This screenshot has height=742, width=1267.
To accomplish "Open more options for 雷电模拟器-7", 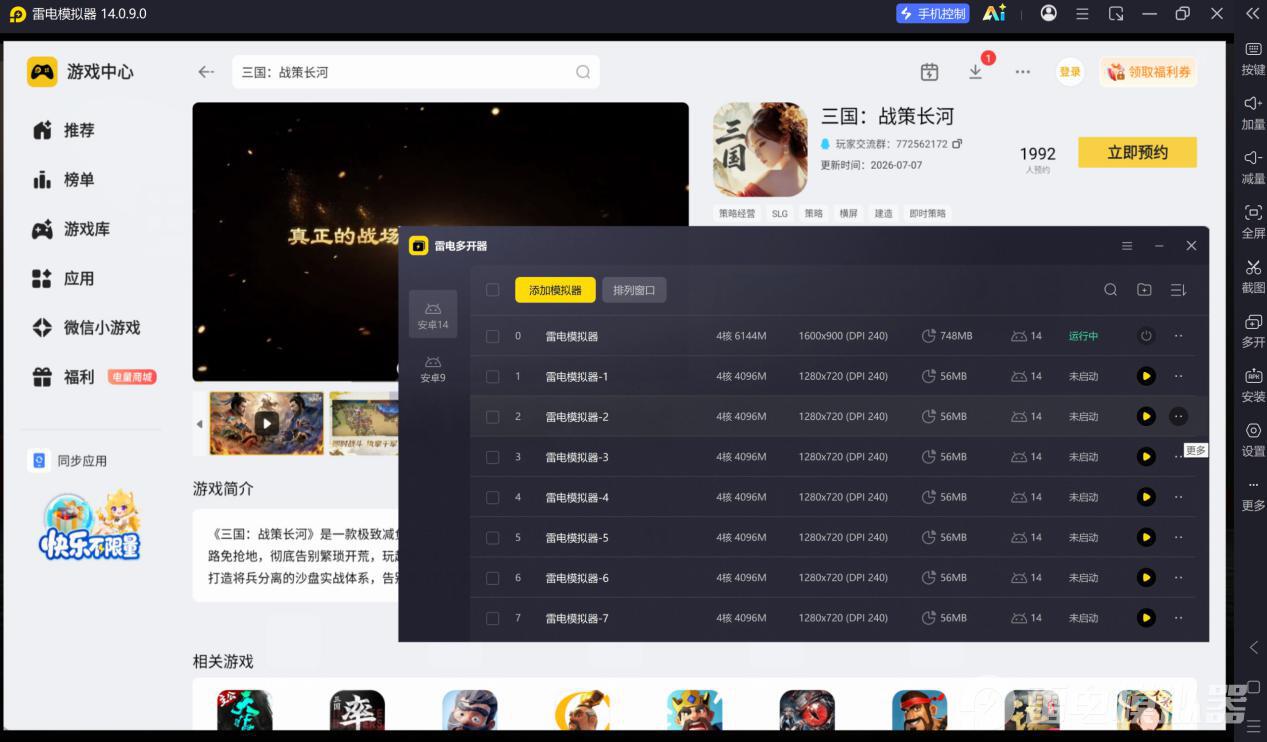I will [x=1178, y=618].
